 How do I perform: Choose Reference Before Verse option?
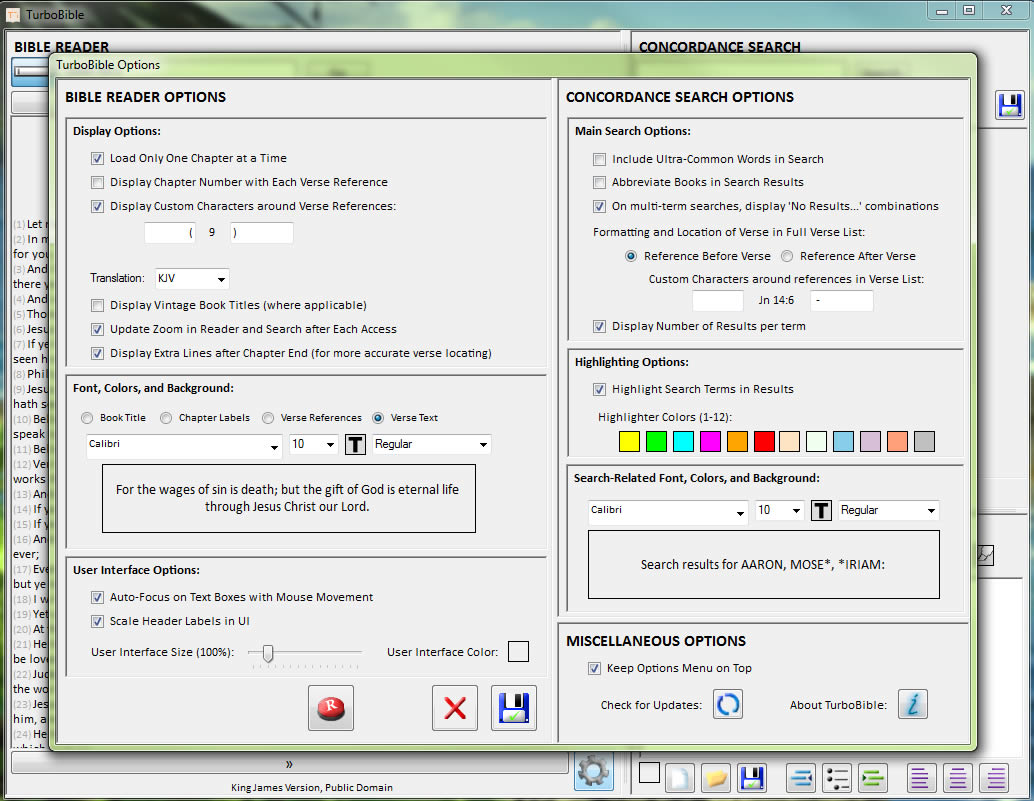point(631,256)
